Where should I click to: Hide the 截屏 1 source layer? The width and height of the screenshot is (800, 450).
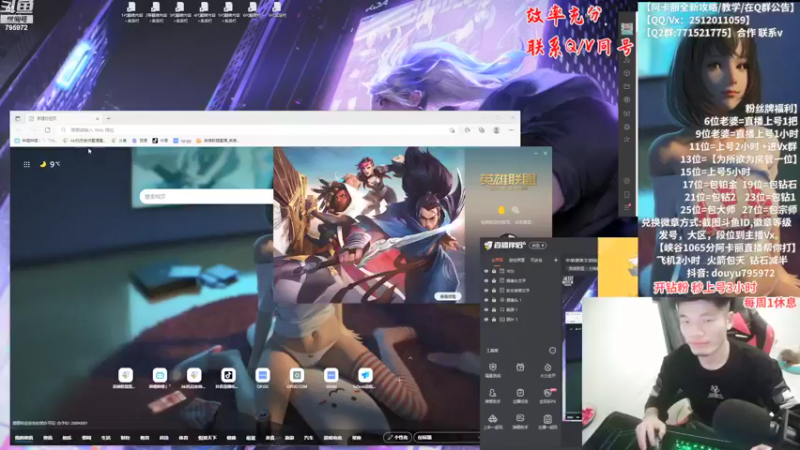486,310
